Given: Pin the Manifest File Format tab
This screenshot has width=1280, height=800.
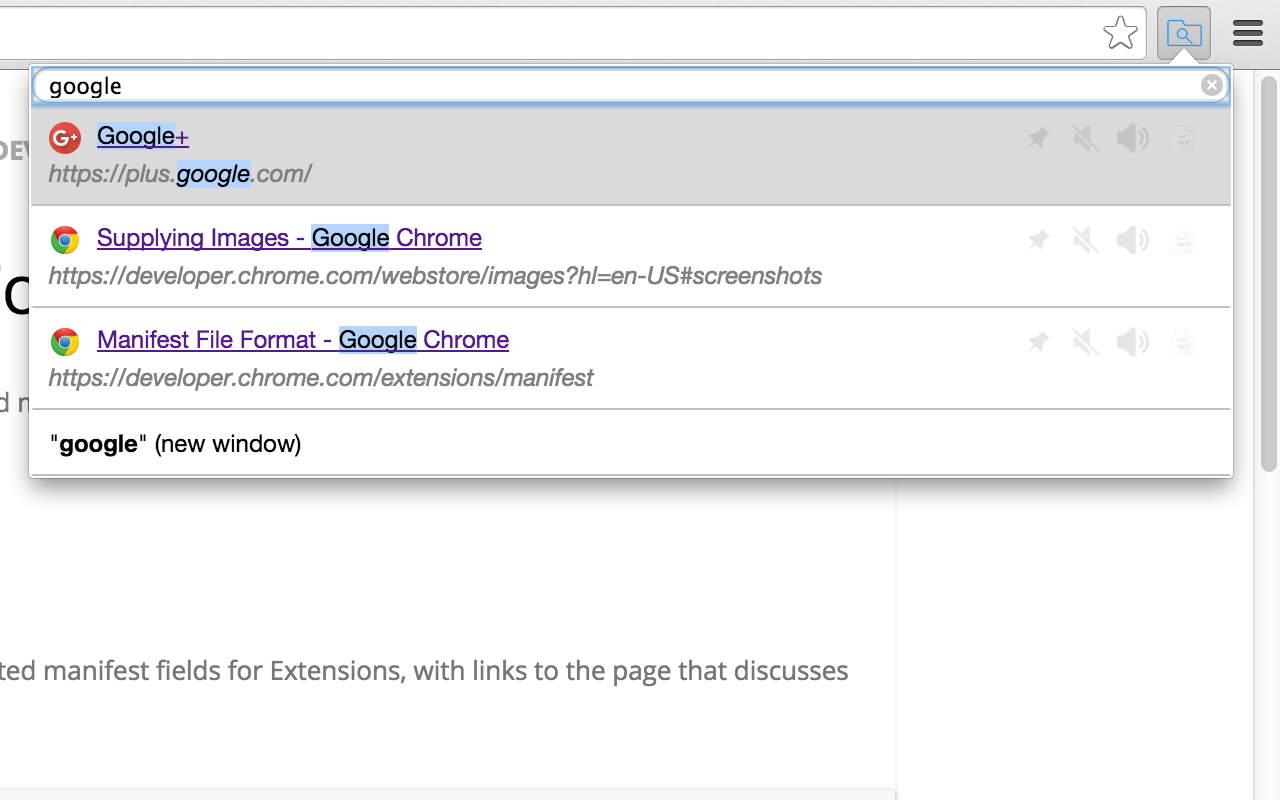Looking at the screenshot, I should point(1038,342).
